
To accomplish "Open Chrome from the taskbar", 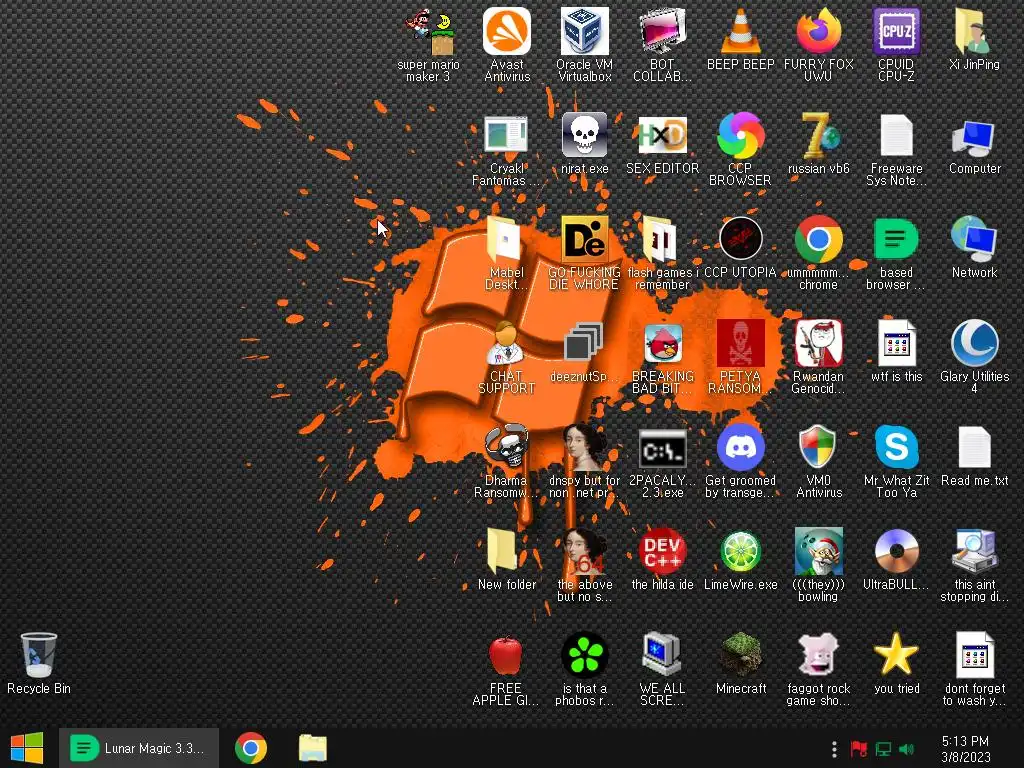I will click(x=251, y=748).
